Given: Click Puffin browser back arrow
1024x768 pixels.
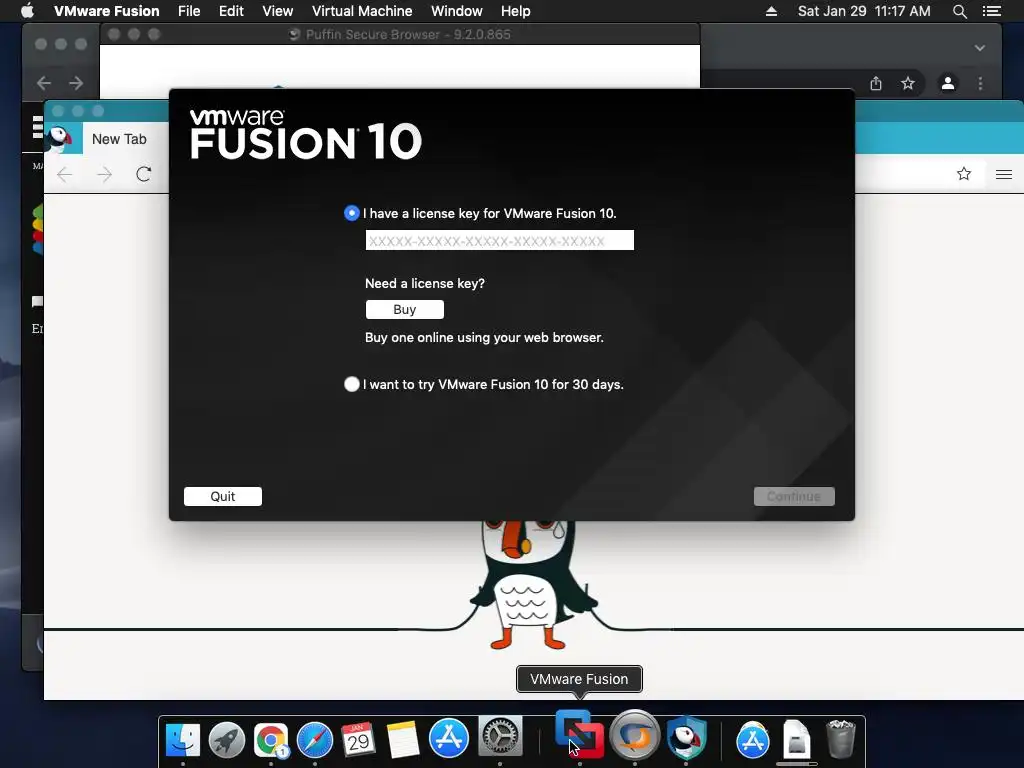Looking at the screenshot, I should pyautogui.click(x=65, y=174).
